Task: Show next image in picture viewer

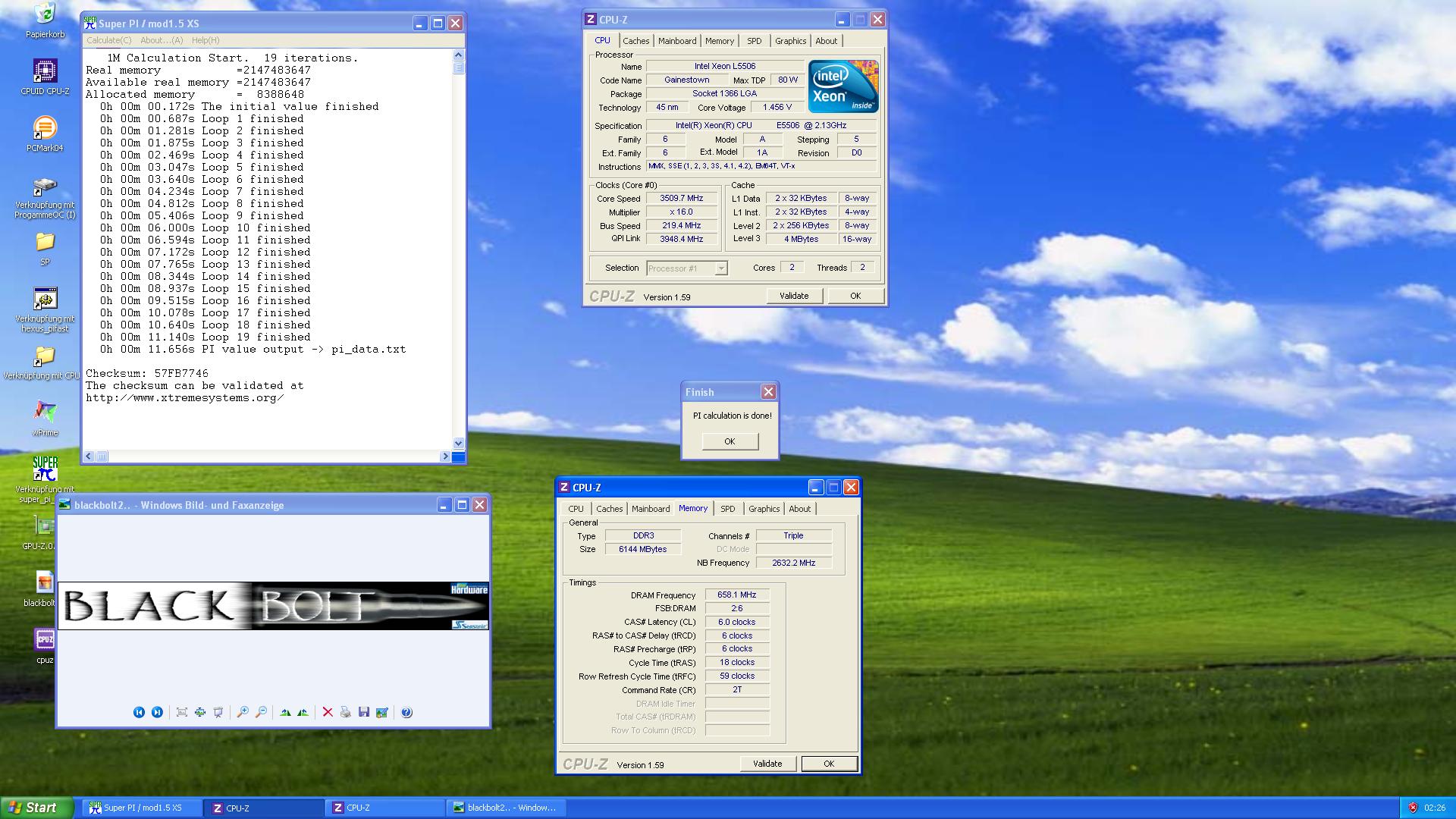Action: click(x=157, y=712)
